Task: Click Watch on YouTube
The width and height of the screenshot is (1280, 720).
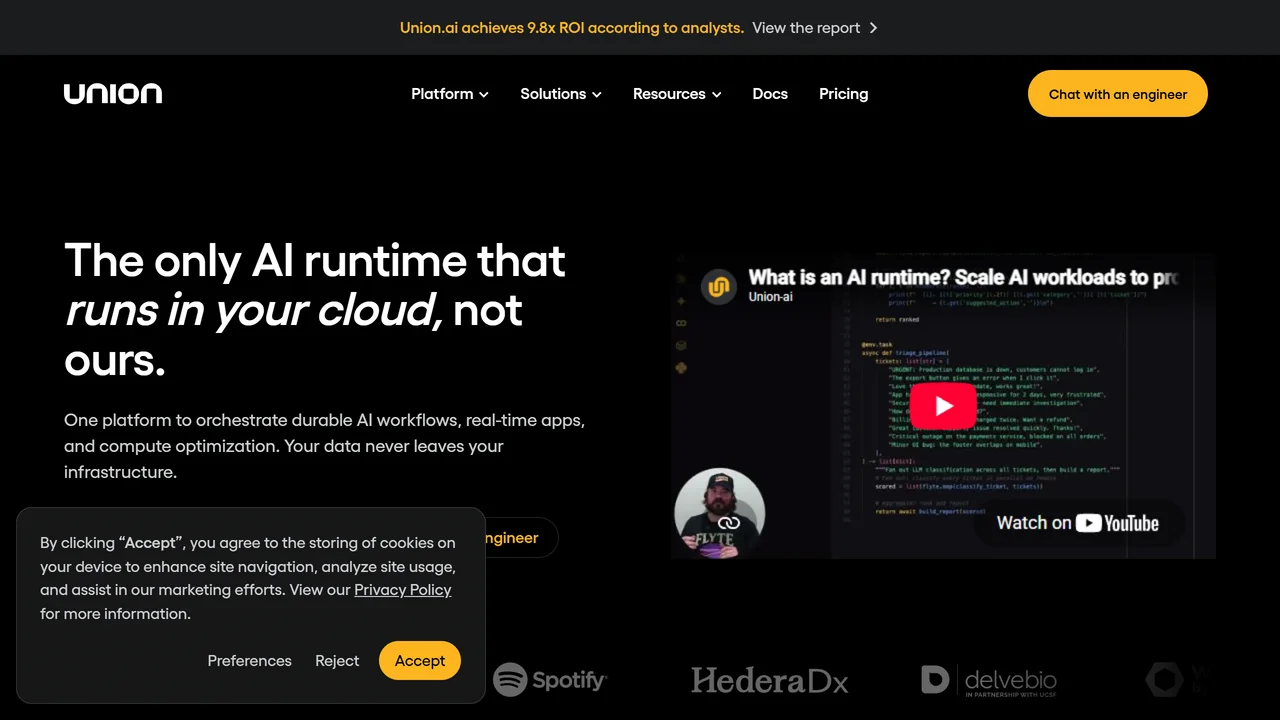Action: pos(1078,523)
